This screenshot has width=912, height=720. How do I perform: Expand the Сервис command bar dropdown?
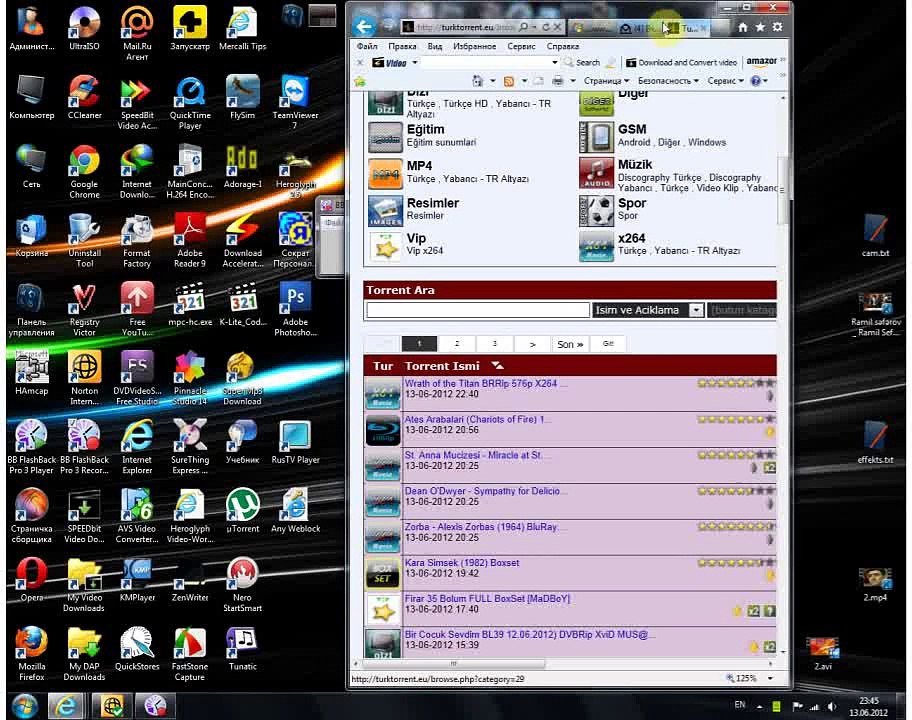click(x=725, y=81)
